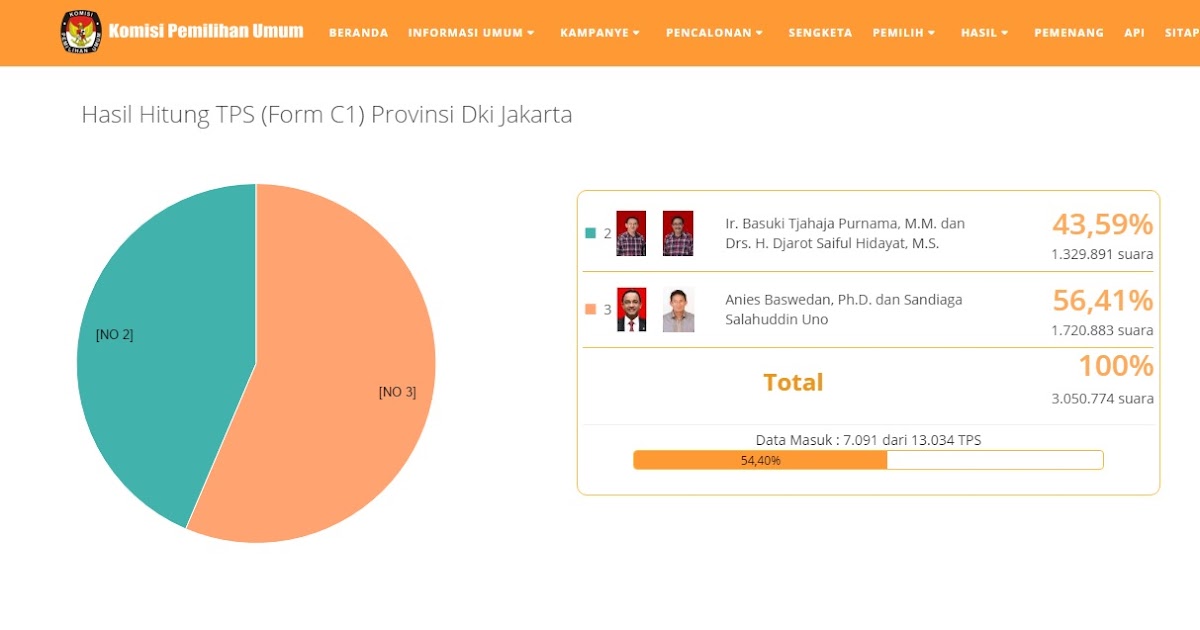Expand the KAMPANYE dropdown
Image resolution: width=1200 pixels, height=630 pixels.
click(x=600, y=32)
